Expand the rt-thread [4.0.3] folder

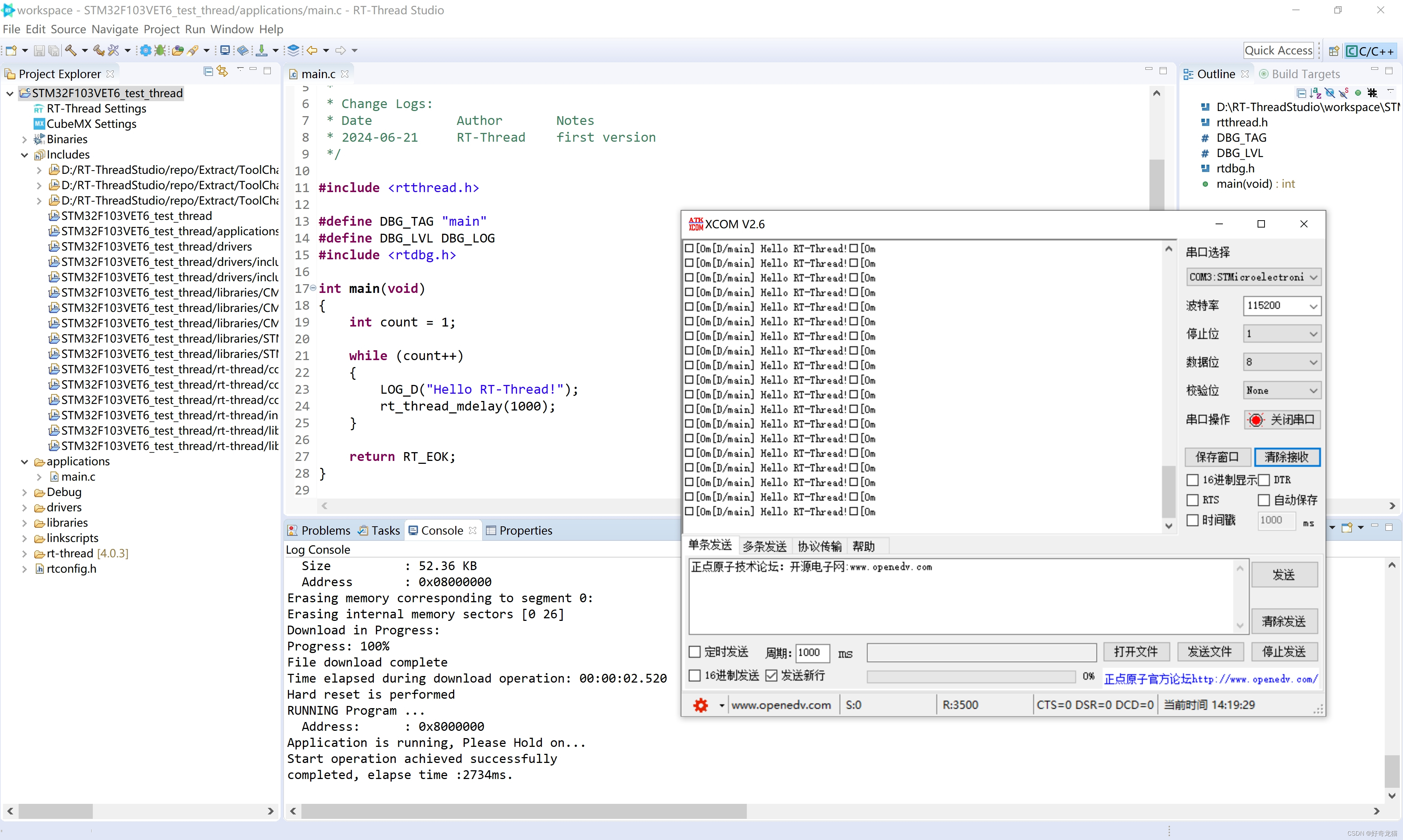coord(24,554)
